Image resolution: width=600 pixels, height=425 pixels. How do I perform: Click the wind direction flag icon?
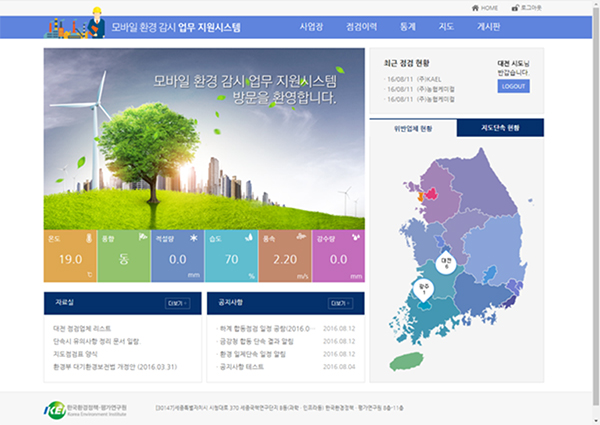[143, 240]
